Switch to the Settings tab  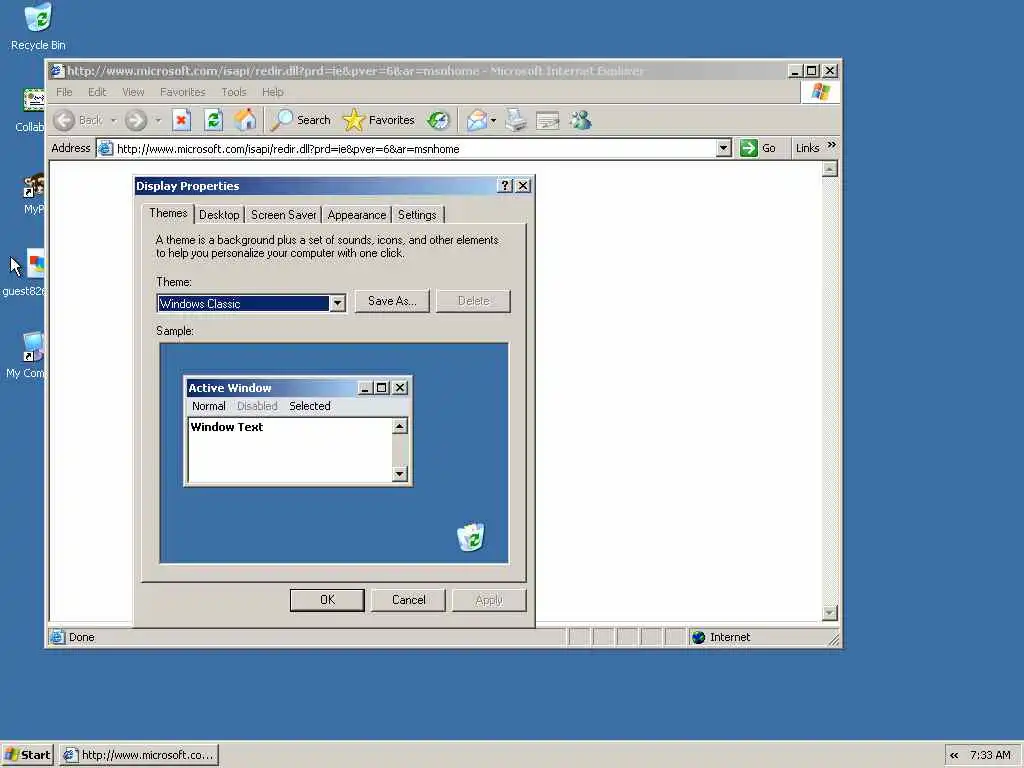417,215
